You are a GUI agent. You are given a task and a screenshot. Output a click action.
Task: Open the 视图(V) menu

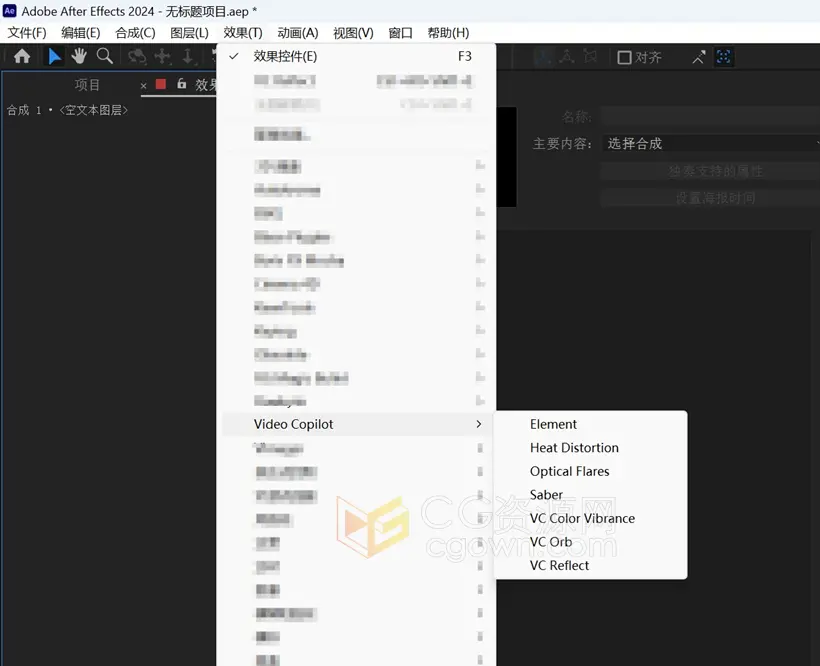pyautogui.click(x=354, y=33)
